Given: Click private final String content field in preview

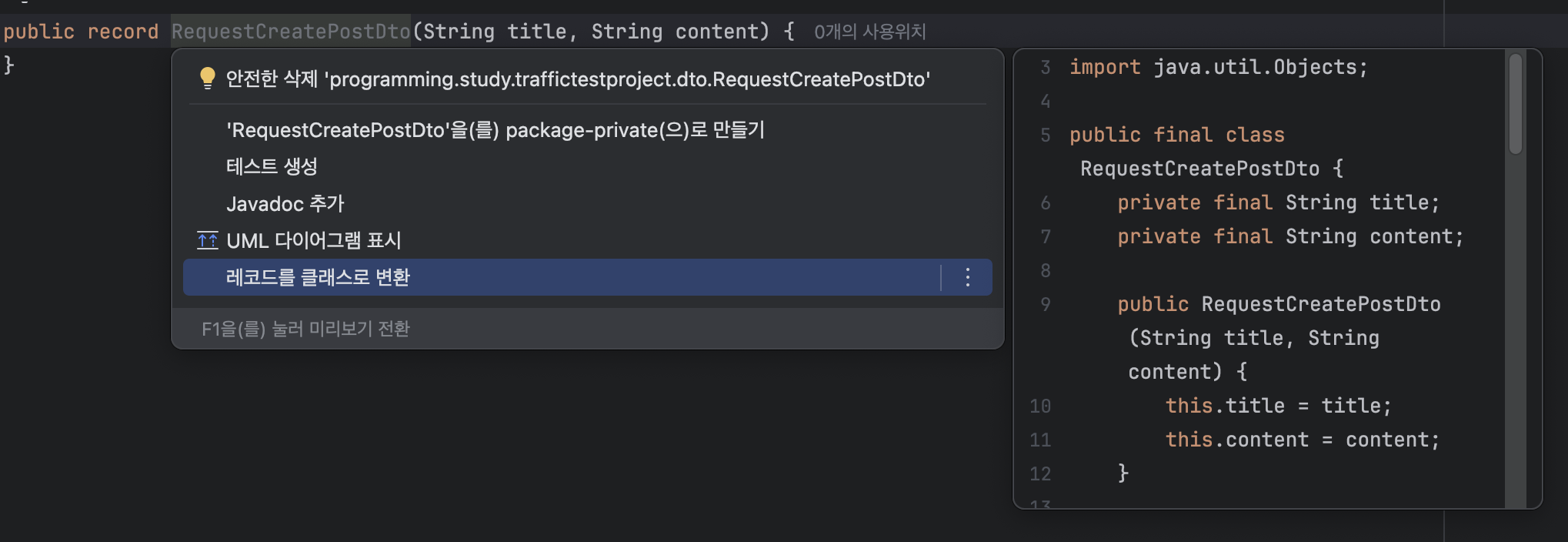Looking at the screenshot, I should point(1290,236).
